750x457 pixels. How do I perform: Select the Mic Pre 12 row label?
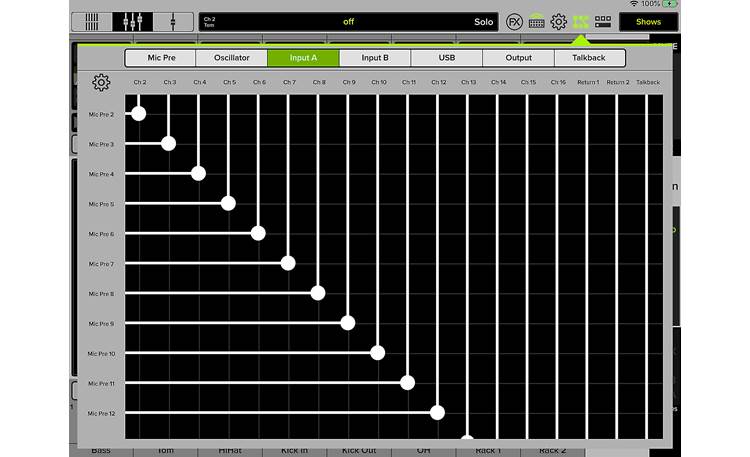pos(101,413)
